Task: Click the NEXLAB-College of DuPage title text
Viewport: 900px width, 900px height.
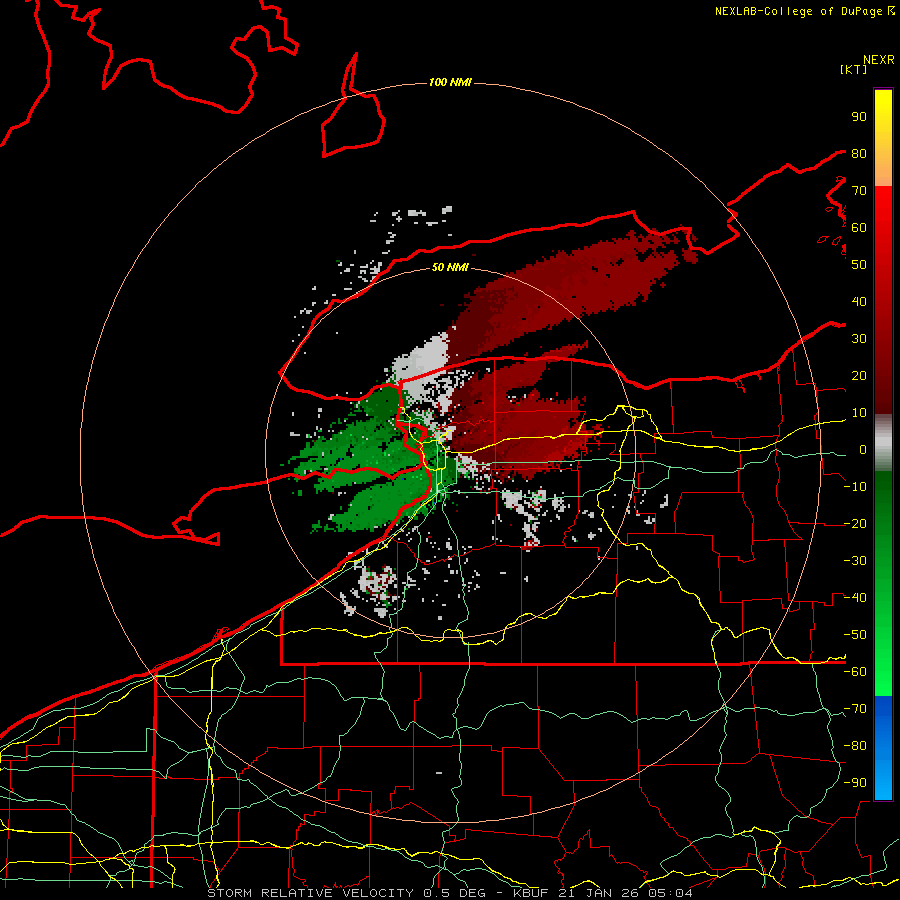Action: [x=804, y=11]
